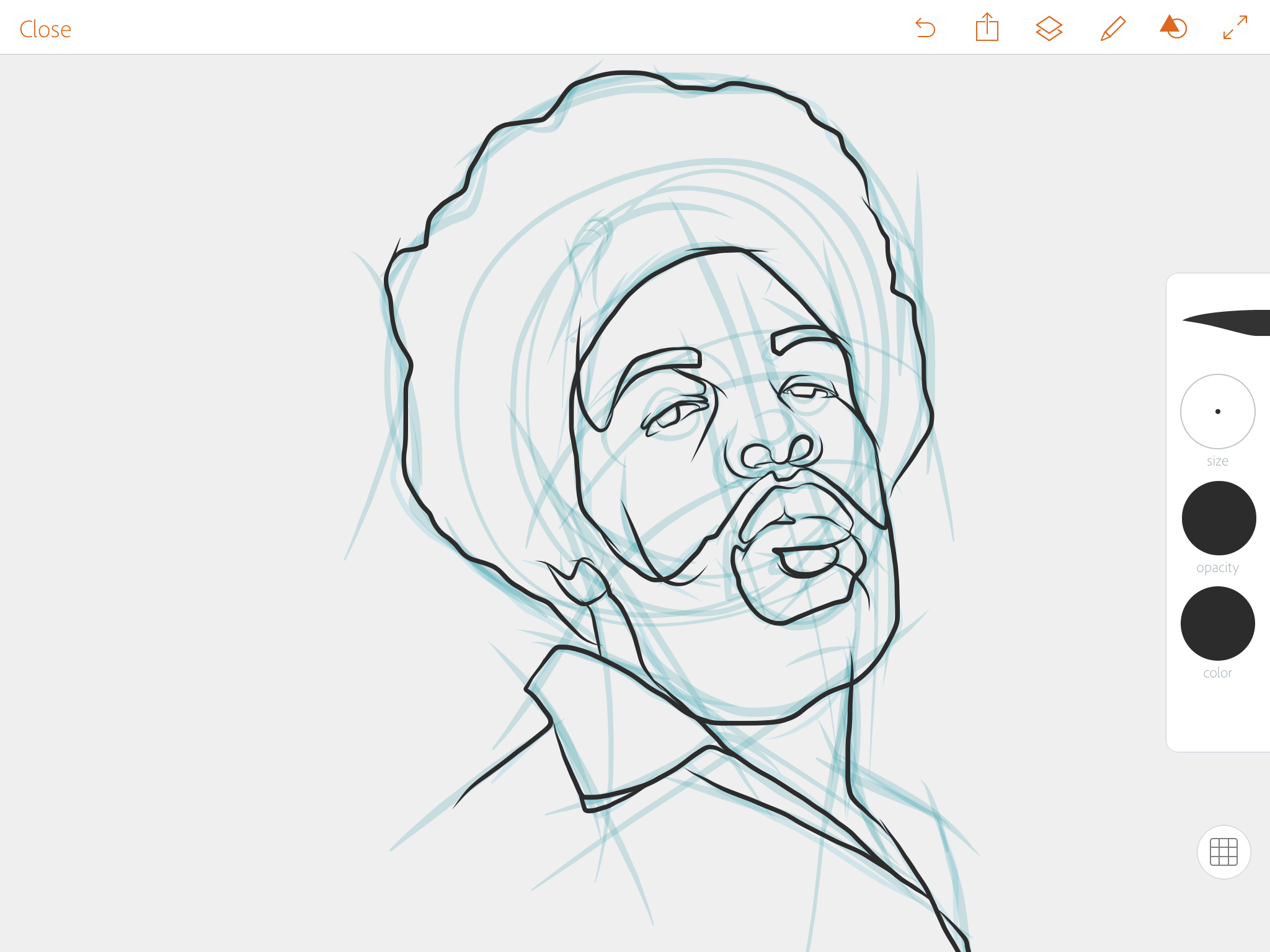Tap the brush stroke preview
This screenshot has height=952, width=1270.
point(1226,322)
